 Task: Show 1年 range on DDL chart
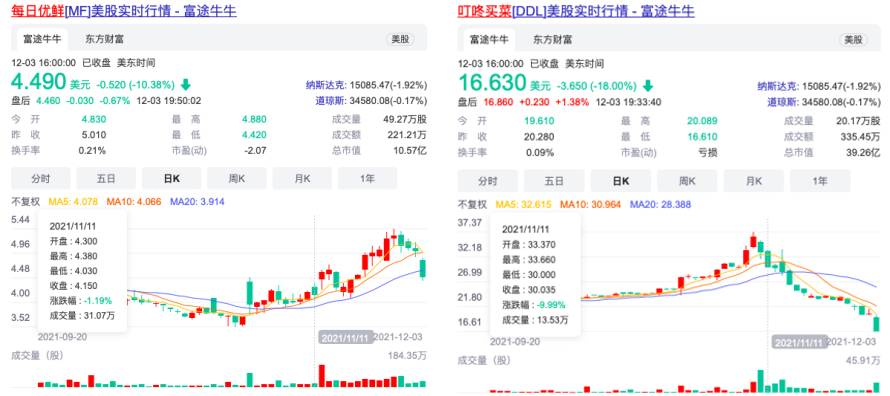tap(820, 181)
